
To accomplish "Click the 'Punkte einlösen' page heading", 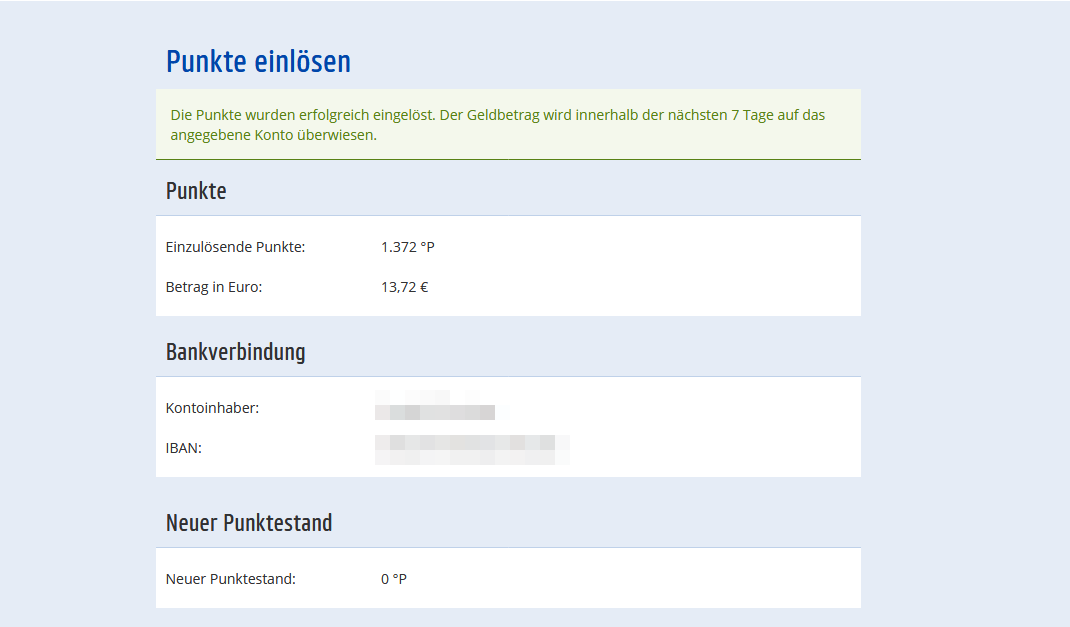I will 258,62.
